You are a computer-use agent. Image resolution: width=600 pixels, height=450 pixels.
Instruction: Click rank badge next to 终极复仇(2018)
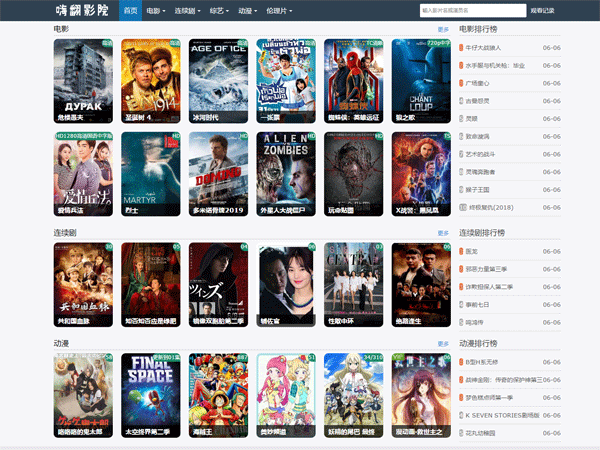click(461, 207)
